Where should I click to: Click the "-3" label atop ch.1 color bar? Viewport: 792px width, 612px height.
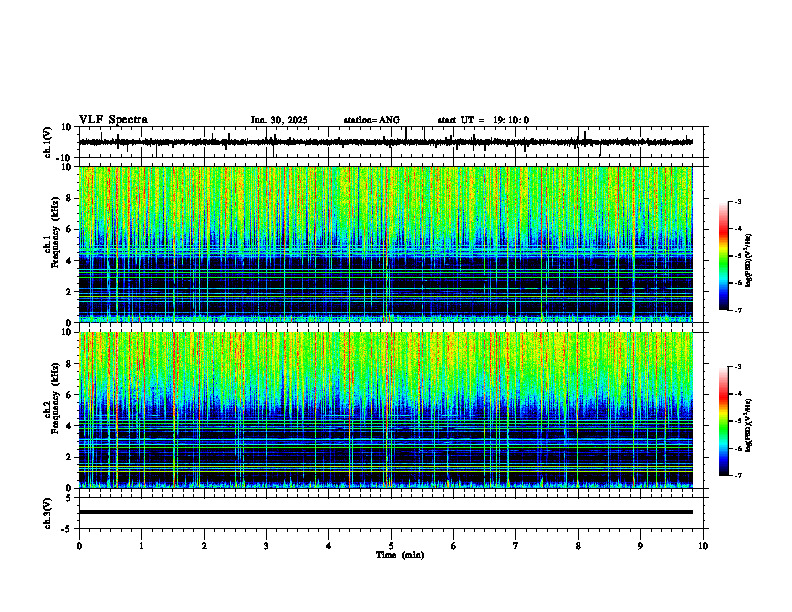pyautogui.click(x=736, y=201)
